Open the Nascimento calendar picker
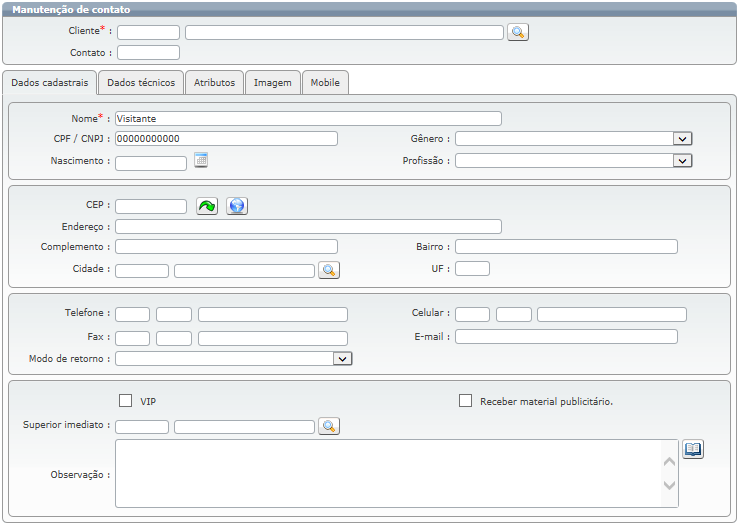739x525 pixels. (x=200, y=160)
